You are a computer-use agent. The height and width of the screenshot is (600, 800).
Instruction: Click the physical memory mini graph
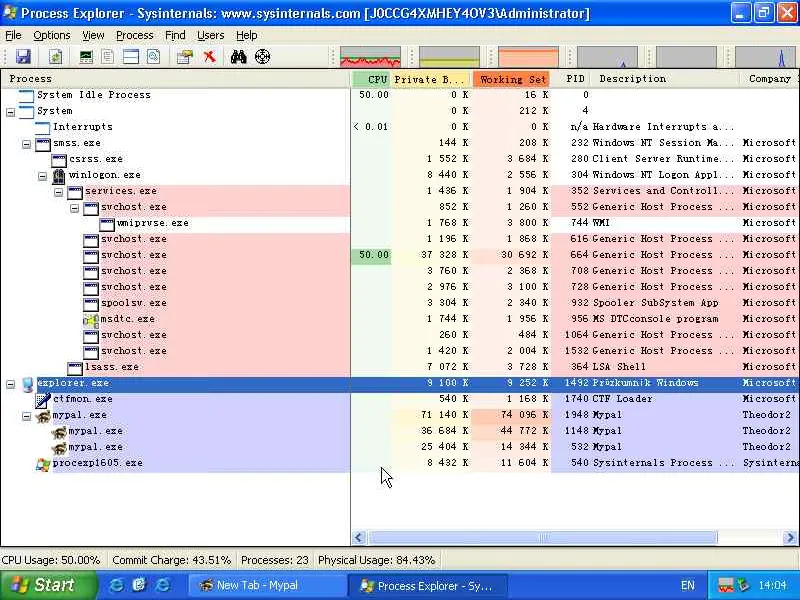pyautogui.click(x=528, y=57)
